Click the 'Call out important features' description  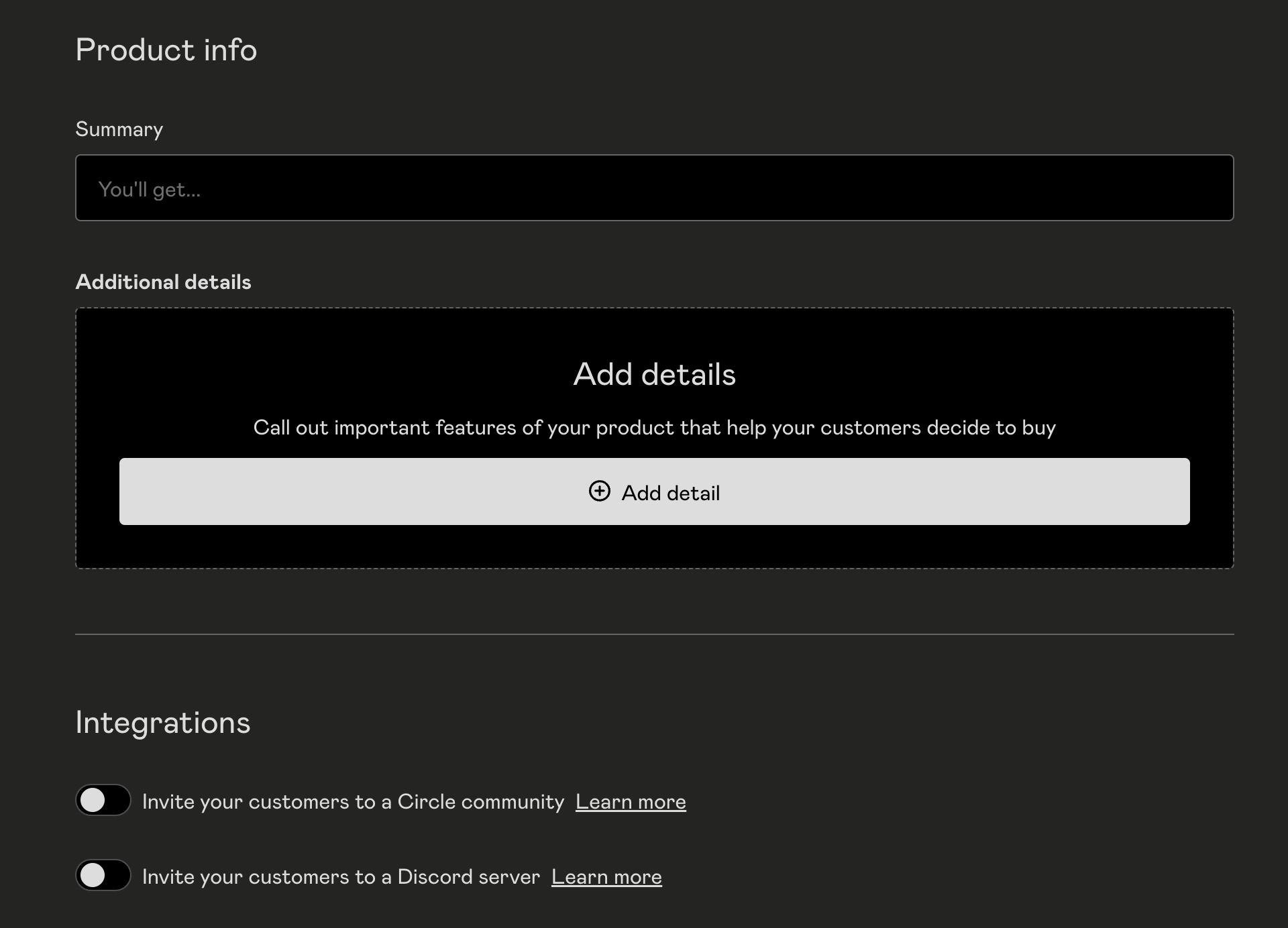click(654, 428)
